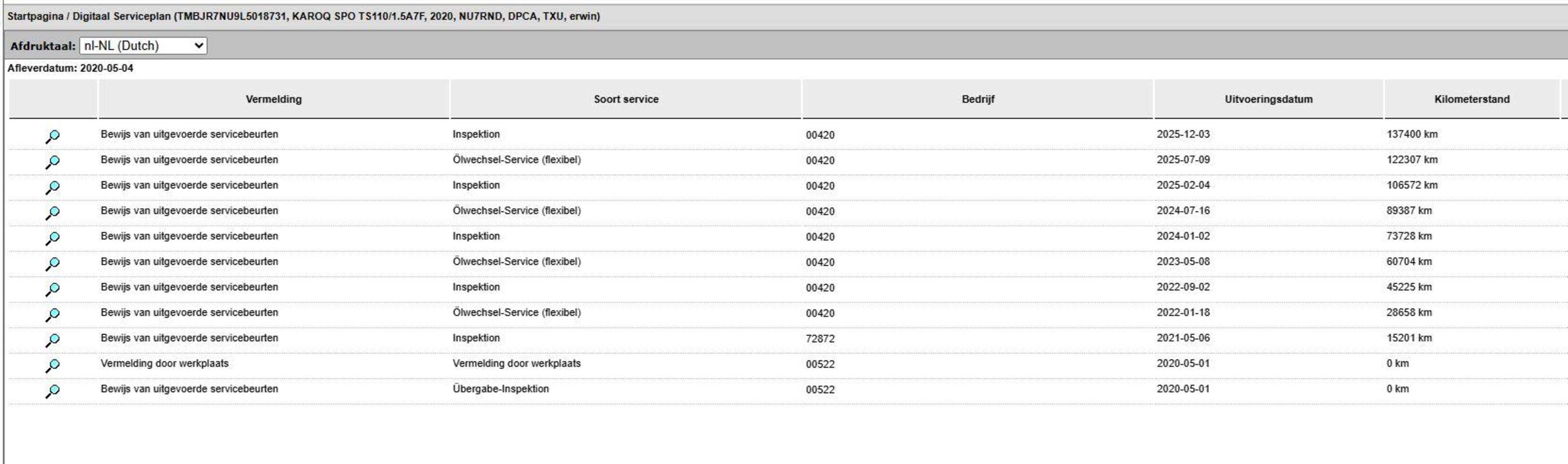
Task: Click the Vermelding column header
Action: 273,99
